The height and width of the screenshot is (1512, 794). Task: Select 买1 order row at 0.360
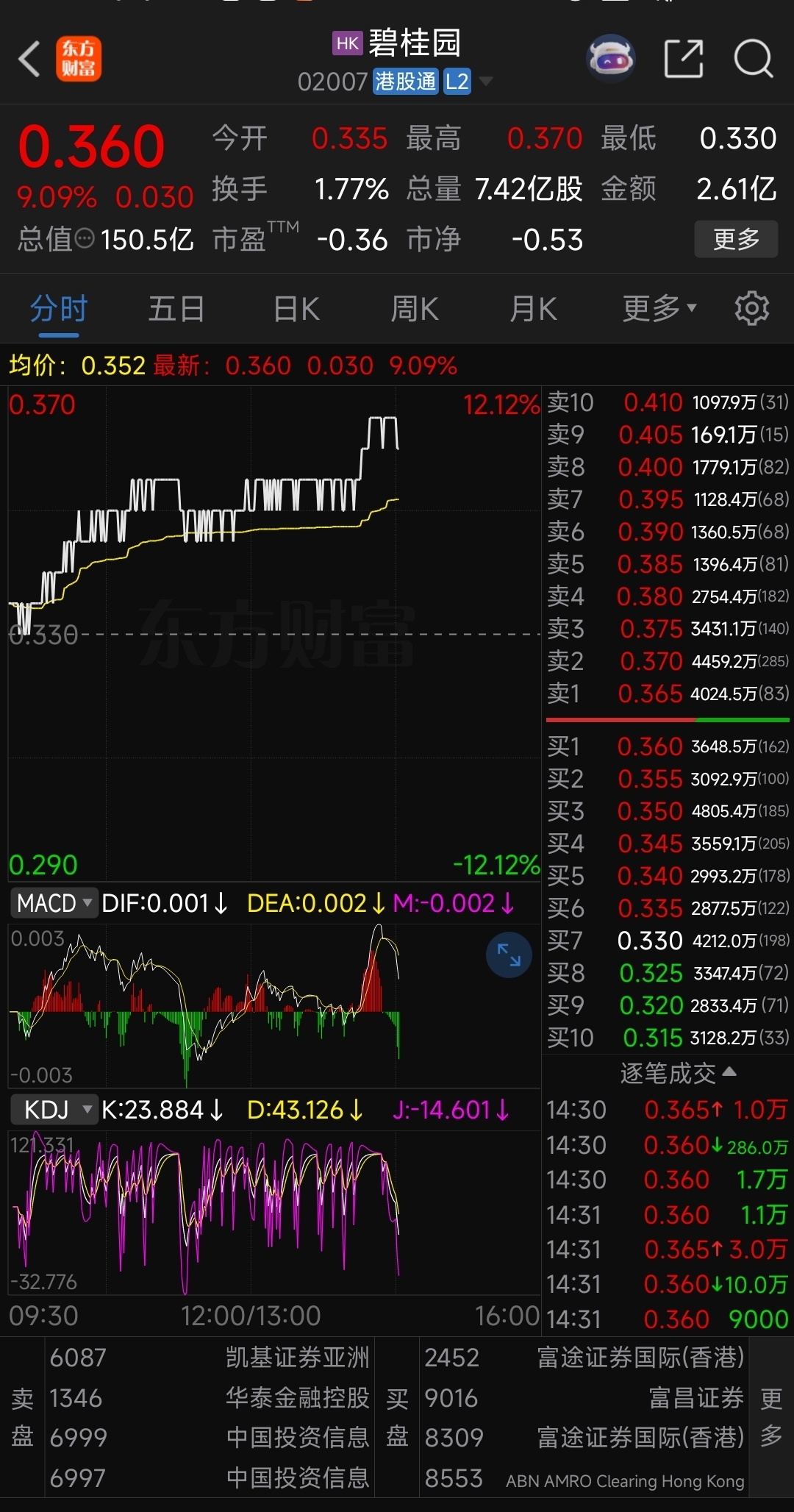[x=668, y=746]
